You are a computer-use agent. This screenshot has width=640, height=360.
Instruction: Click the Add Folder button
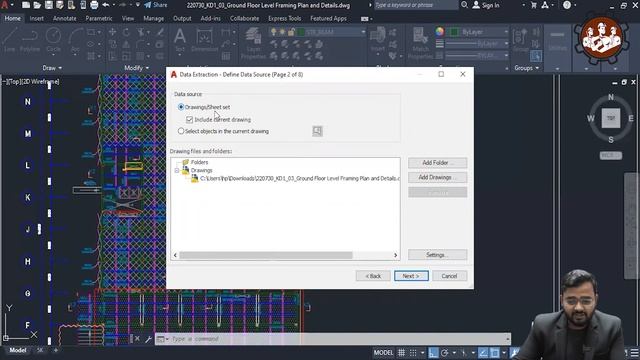click(x=438, y=162)
